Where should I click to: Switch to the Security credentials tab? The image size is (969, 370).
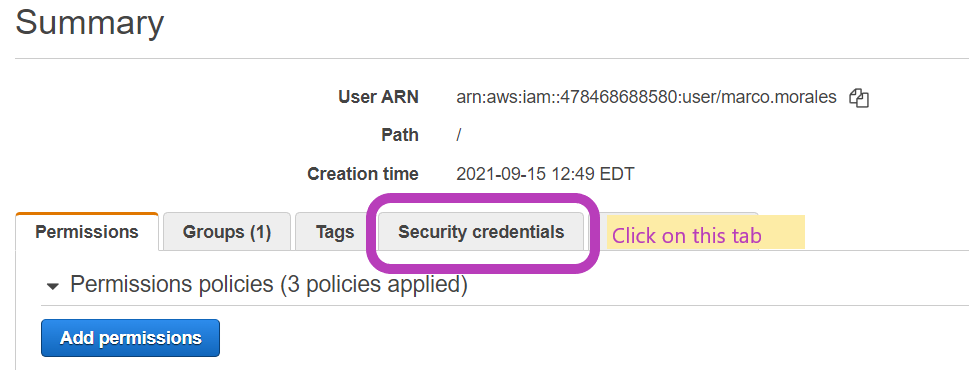click(481, 232)
